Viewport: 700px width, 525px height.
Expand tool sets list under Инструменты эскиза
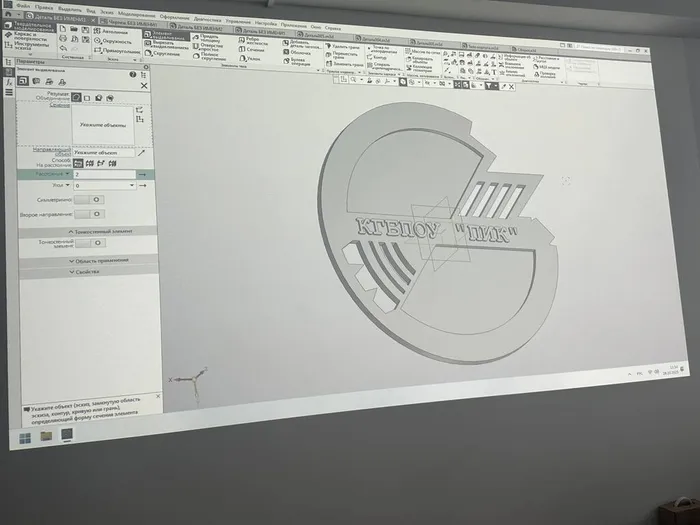[30, 53]
